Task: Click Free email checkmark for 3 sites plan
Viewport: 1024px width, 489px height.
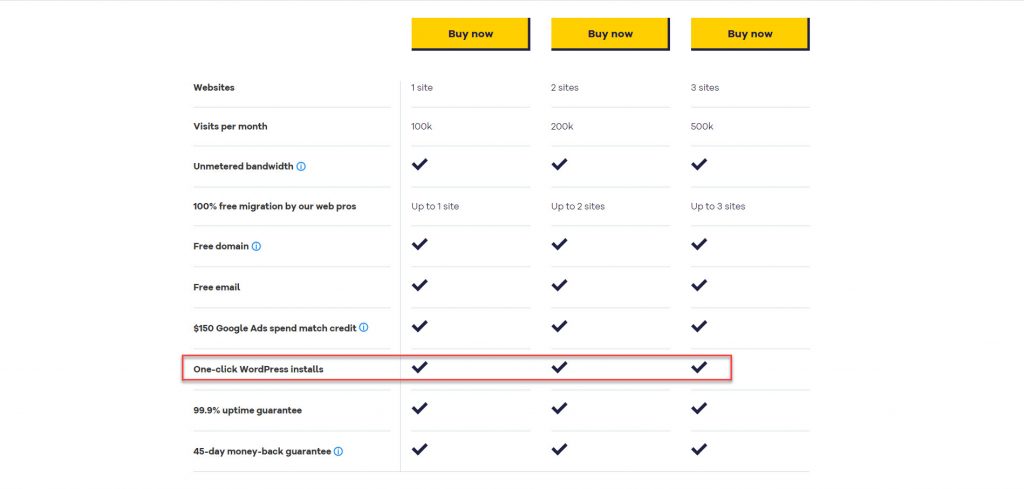Action: [x=699, y=285]
